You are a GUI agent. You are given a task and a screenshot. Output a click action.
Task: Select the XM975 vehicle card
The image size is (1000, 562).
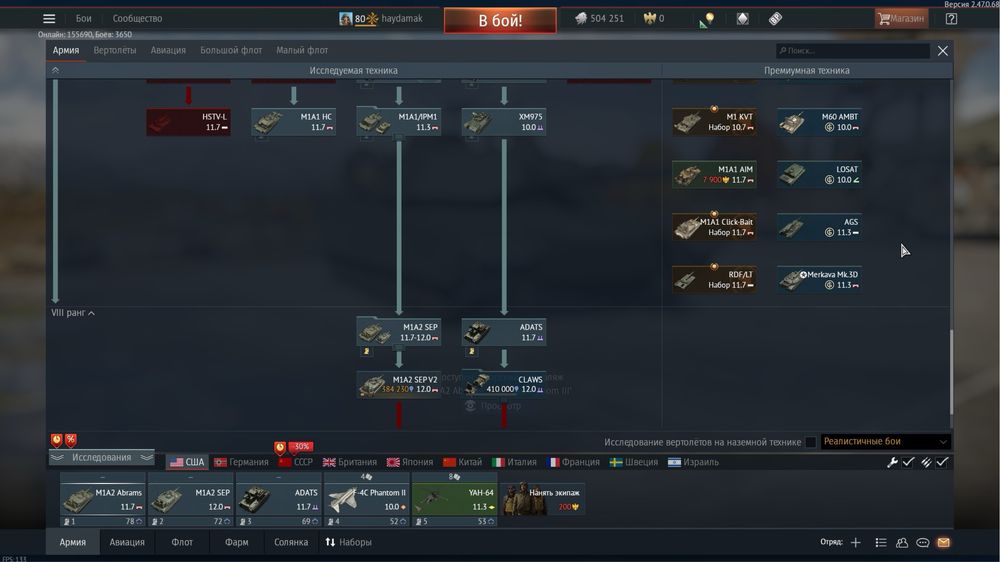click(x=504, y=122)
